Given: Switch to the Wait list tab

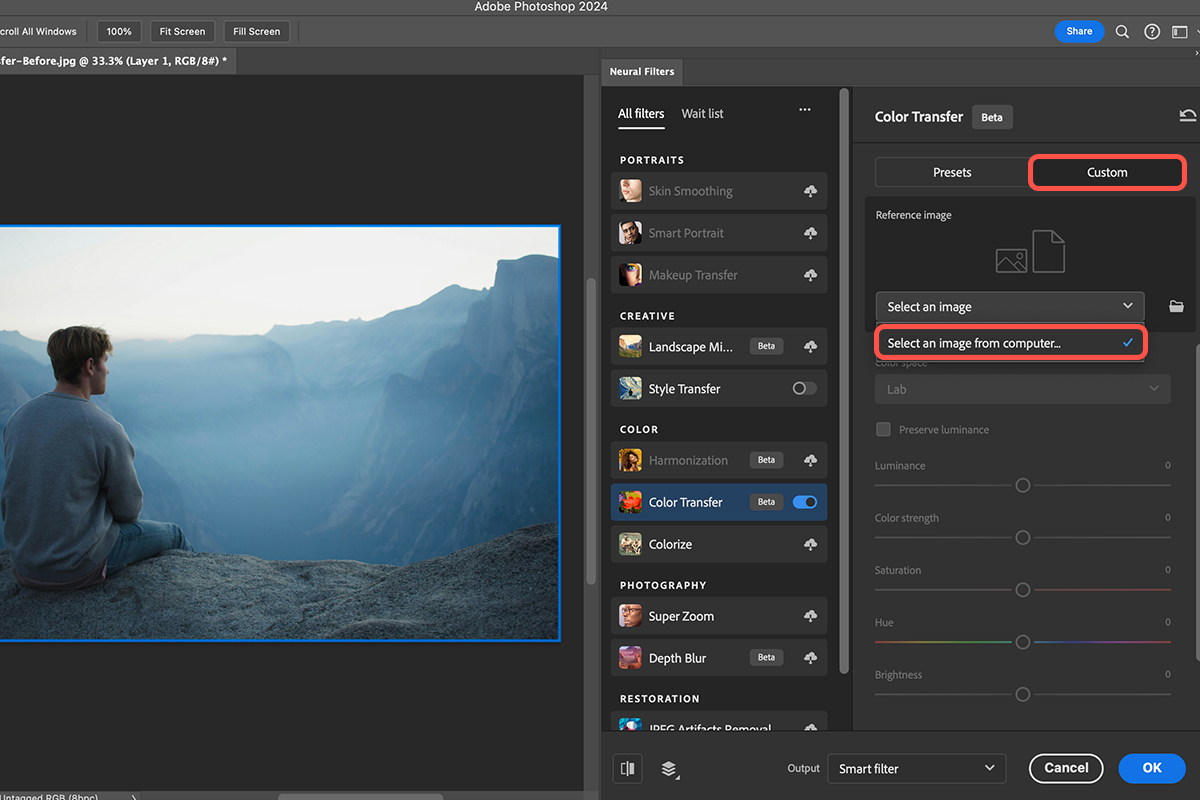Looking at the screenshot, I should pos(702,114).
